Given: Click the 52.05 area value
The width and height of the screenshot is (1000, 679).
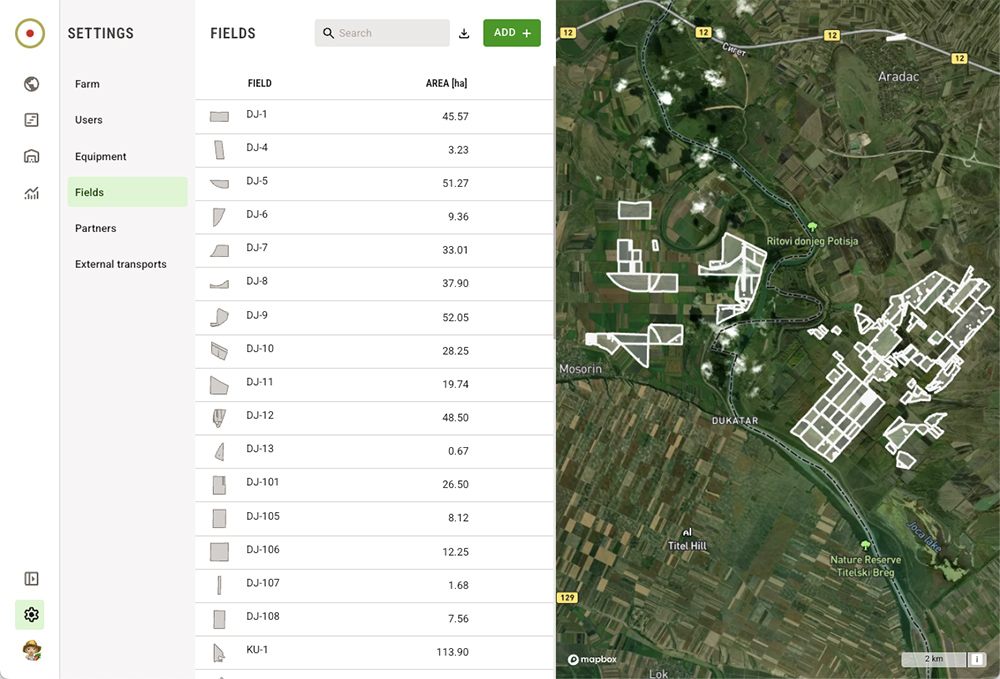Looking at the screenshot, I should click(455, 318).
